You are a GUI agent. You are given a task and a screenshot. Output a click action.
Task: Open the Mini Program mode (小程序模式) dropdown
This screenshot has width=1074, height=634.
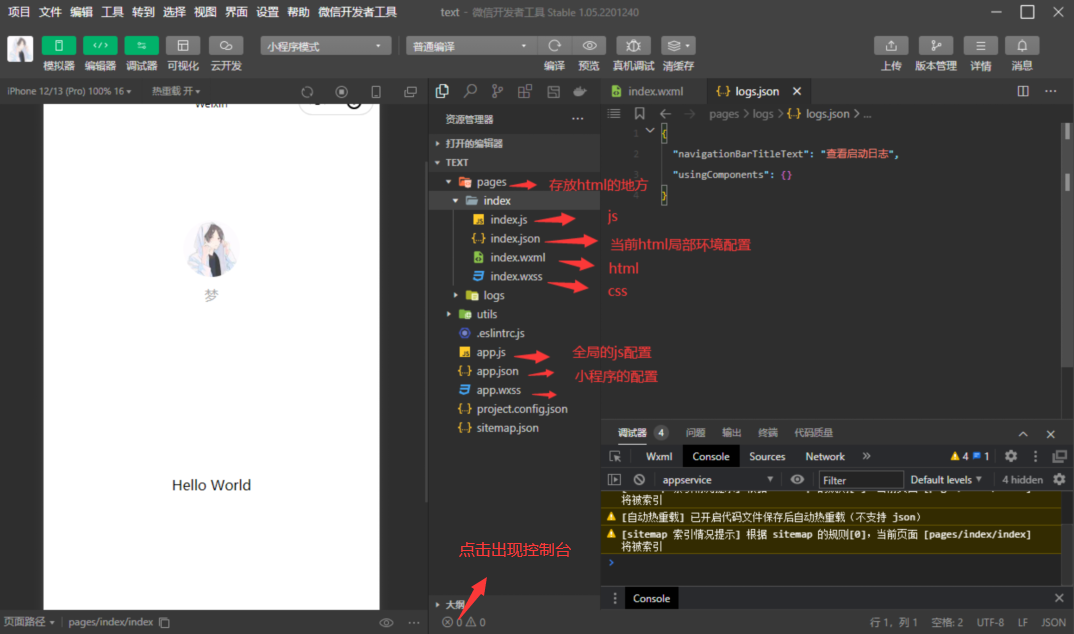pyautogui.click(x=326, y=46)
